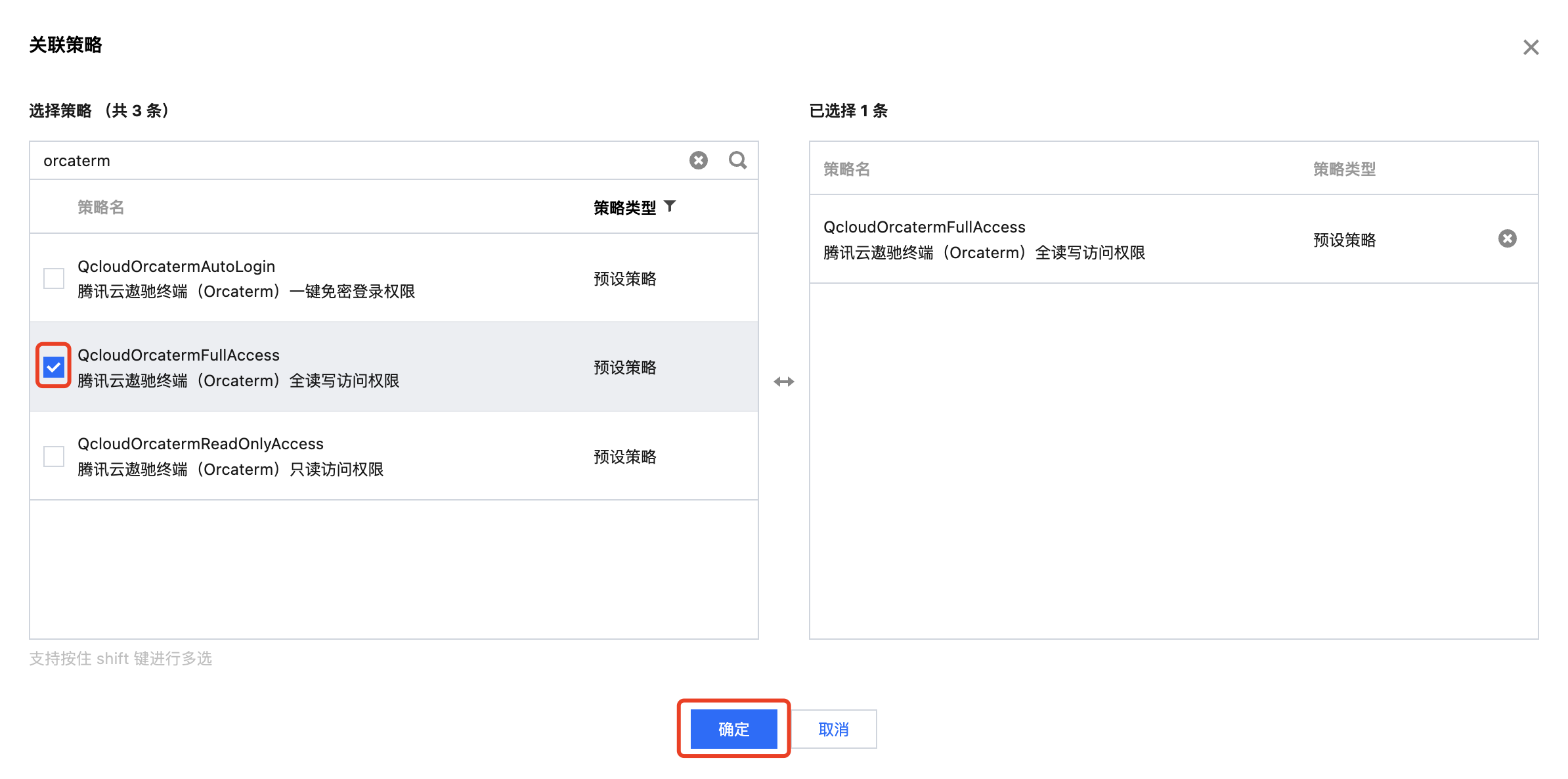Click the 取消 cancel button
The image size is (1568, 779).
(834, 729)
